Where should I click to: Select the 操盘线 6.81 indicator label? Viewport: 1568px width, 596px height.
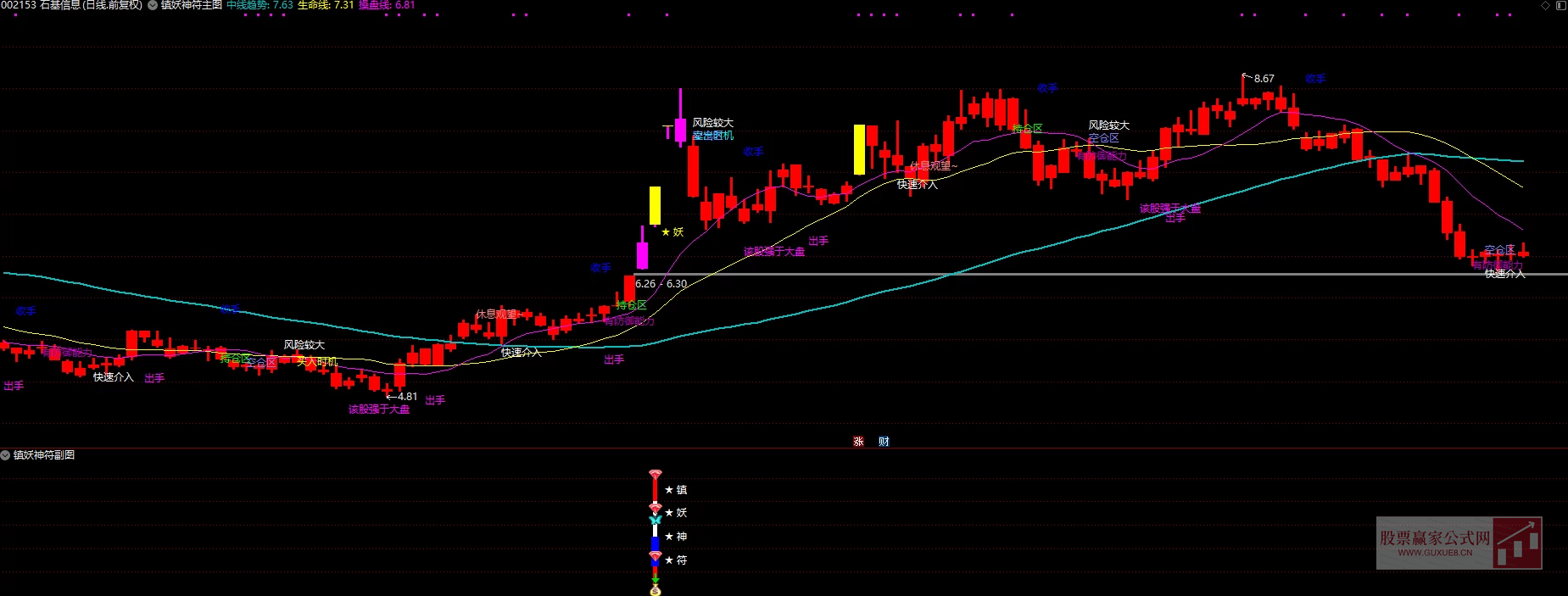pyautogui.click(x=387, y=5)
